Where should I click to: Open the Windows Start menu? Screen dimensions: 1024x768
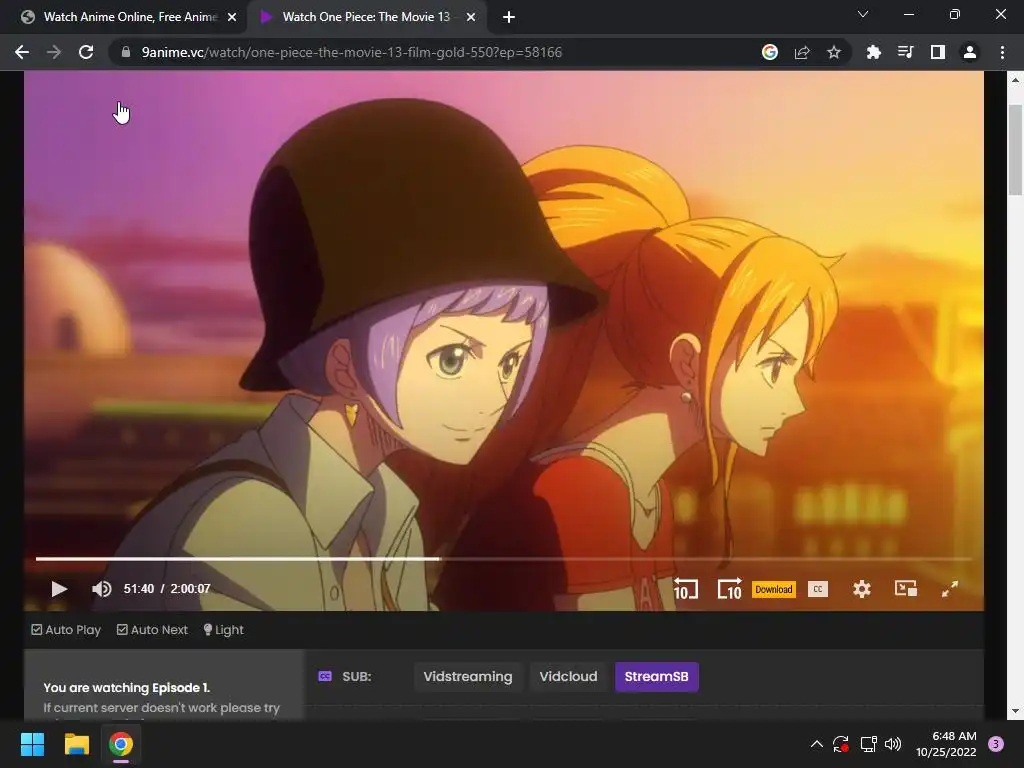[32, 744]
